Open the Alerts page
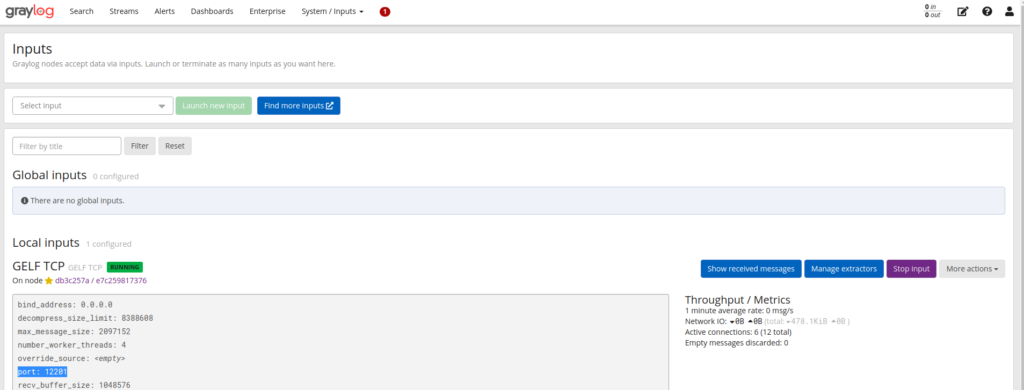The height and width of the screenshot is (390, 1024). click(165, 11)
